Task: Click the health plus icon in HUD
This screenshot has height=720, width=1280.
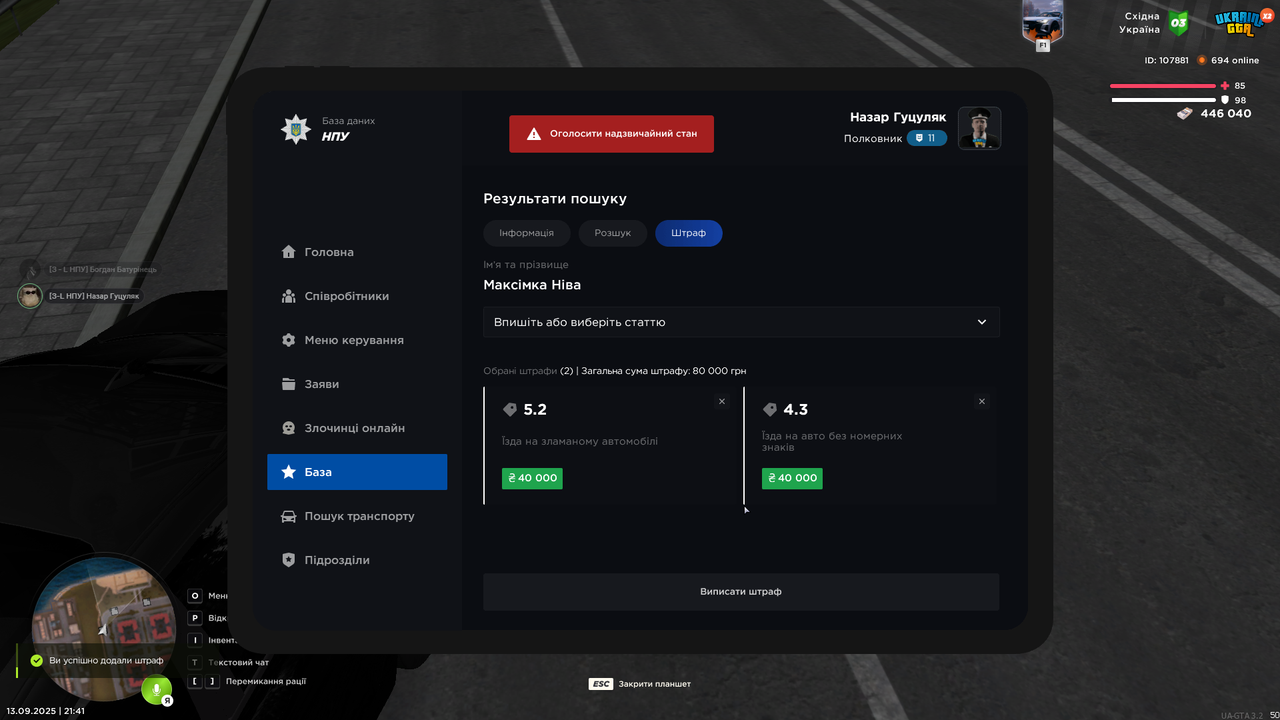Action: (x=1226, y=86)
